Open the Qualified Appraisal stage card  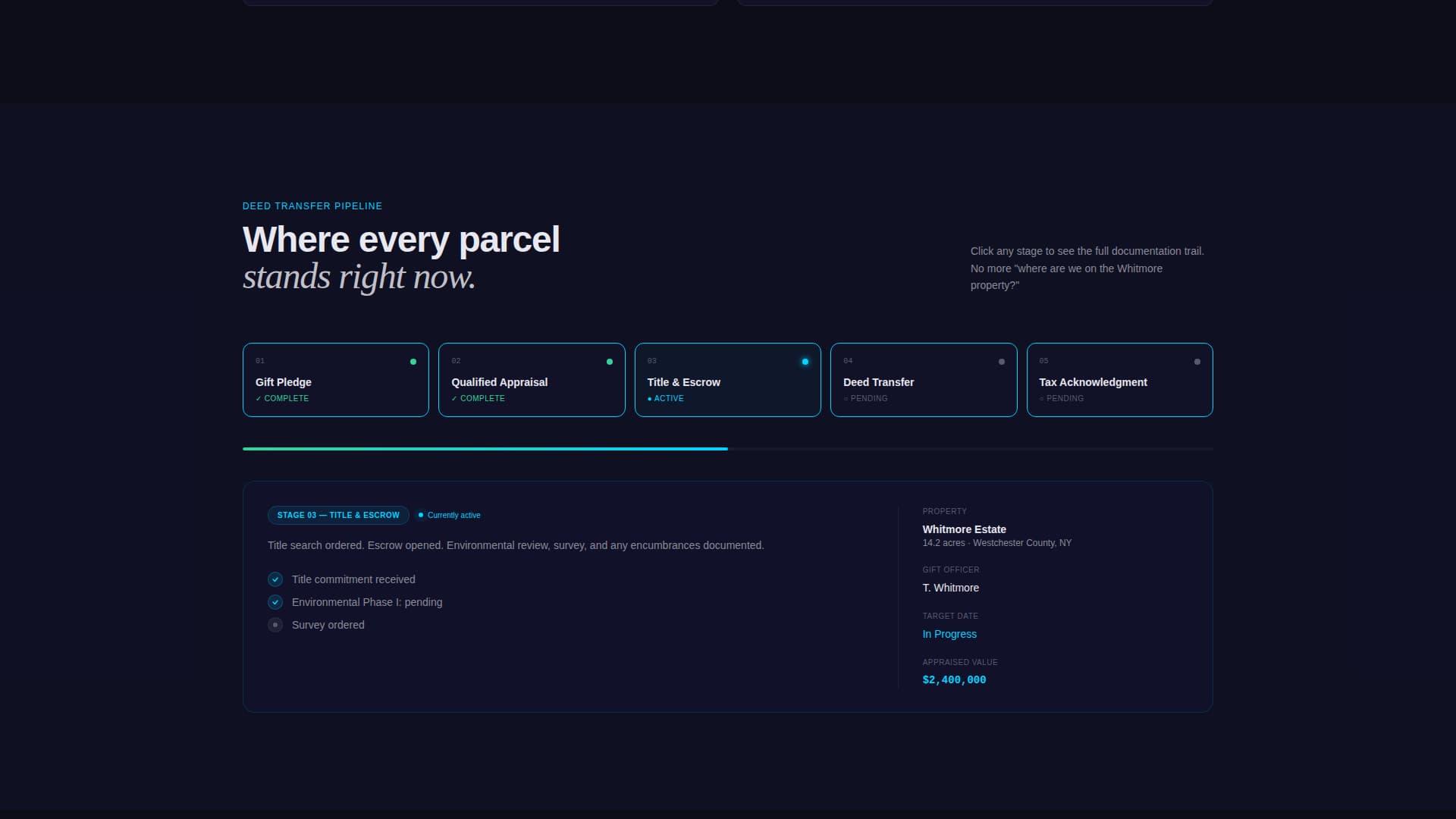pyautogui.click(x=532, y=380)
